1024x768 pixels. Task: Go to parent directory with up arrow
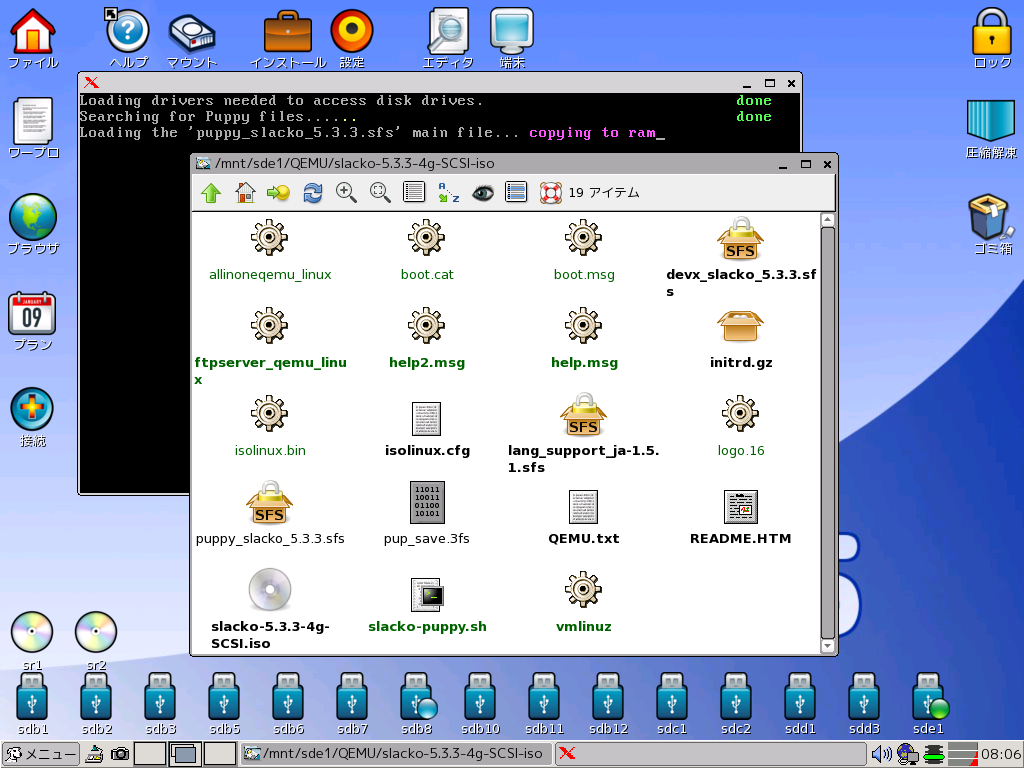pyautogui.click(x=211, y=192)
